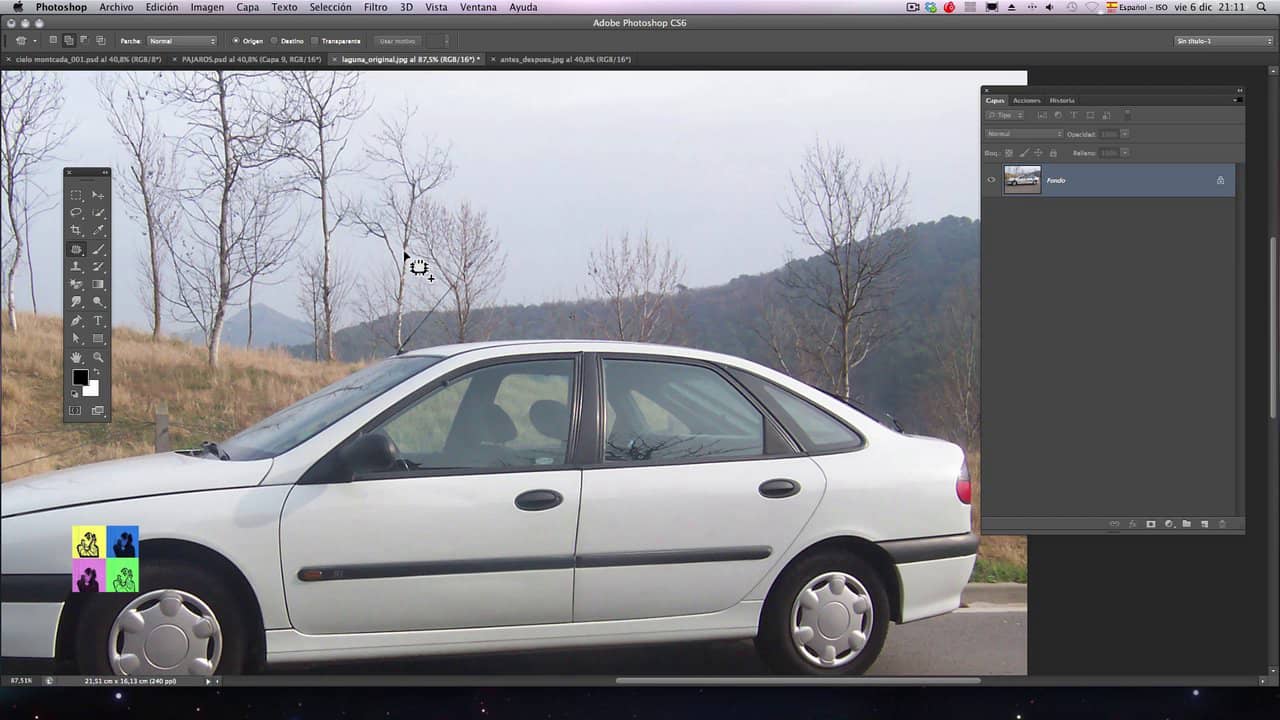The image size is (1280, 720).
Task: Hide the Fondo layer visibility eye
Action: 991,180
